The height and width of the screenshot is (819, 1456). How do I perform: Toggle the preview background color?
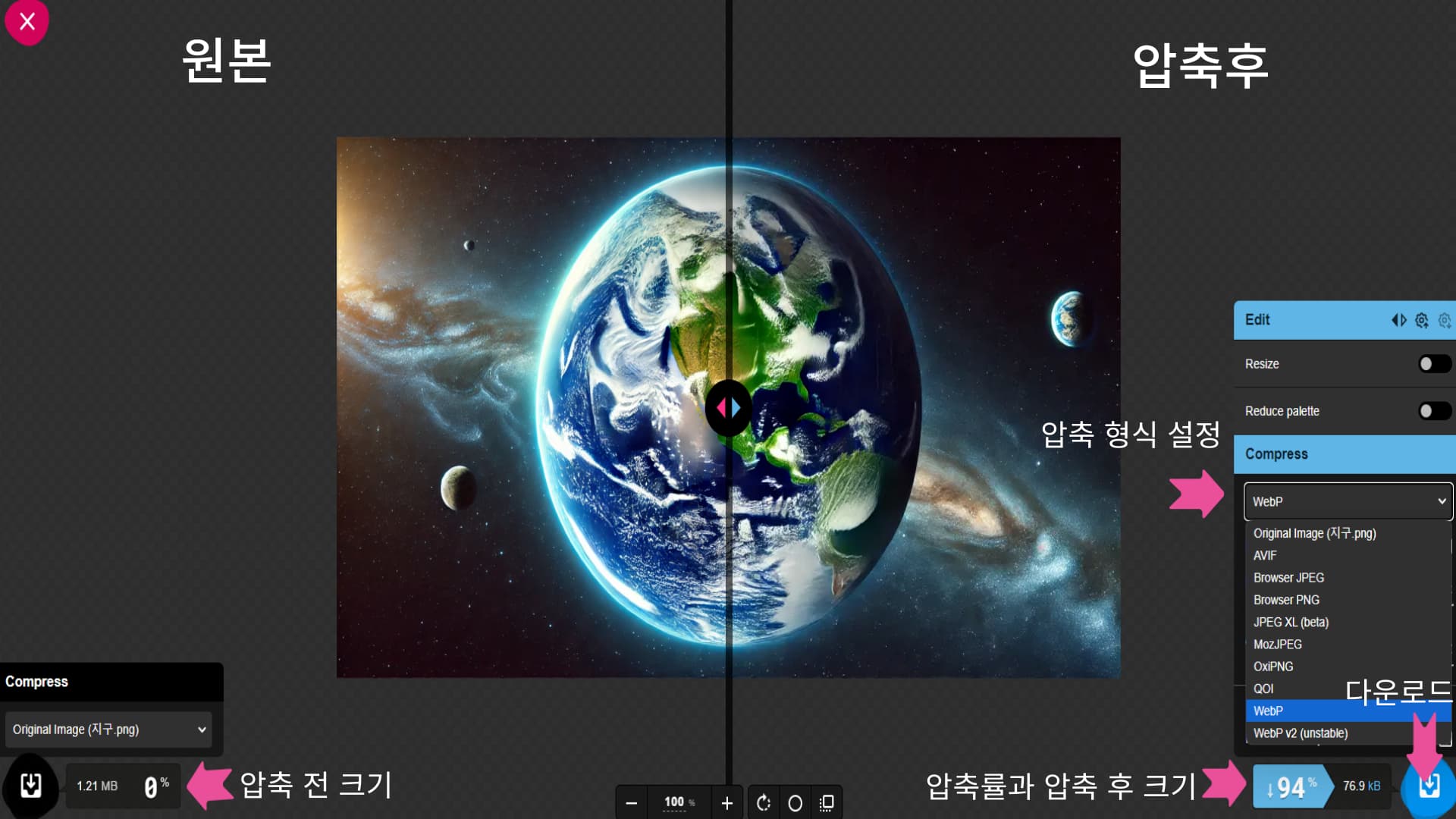point(795,802)
